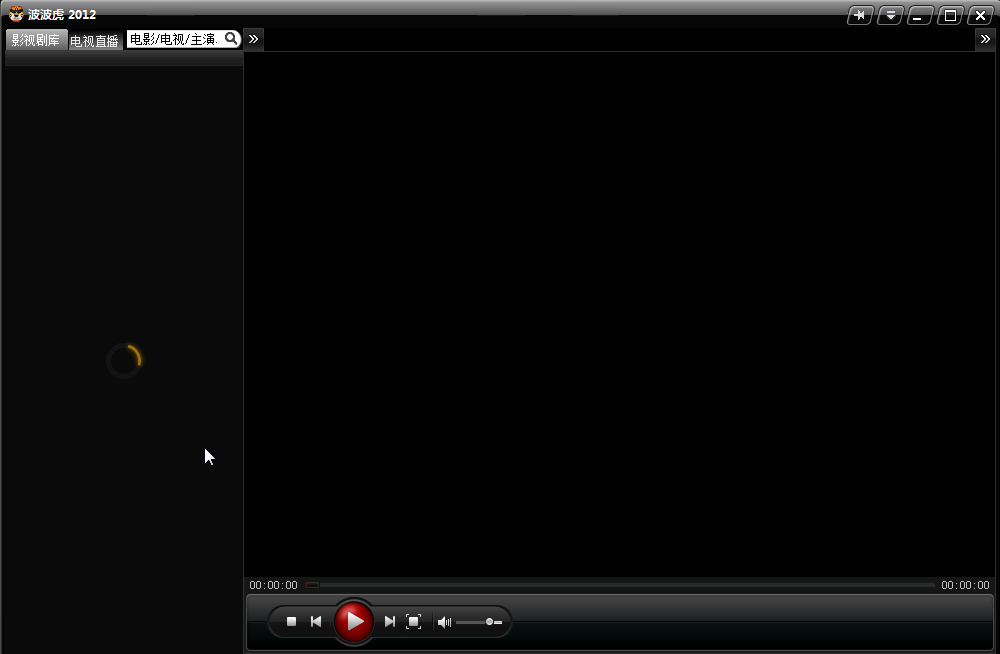The width and height of the screenshot is (1000, 654).
Task: Click the 波波虎 tiger logo icon
Action: 16,14
